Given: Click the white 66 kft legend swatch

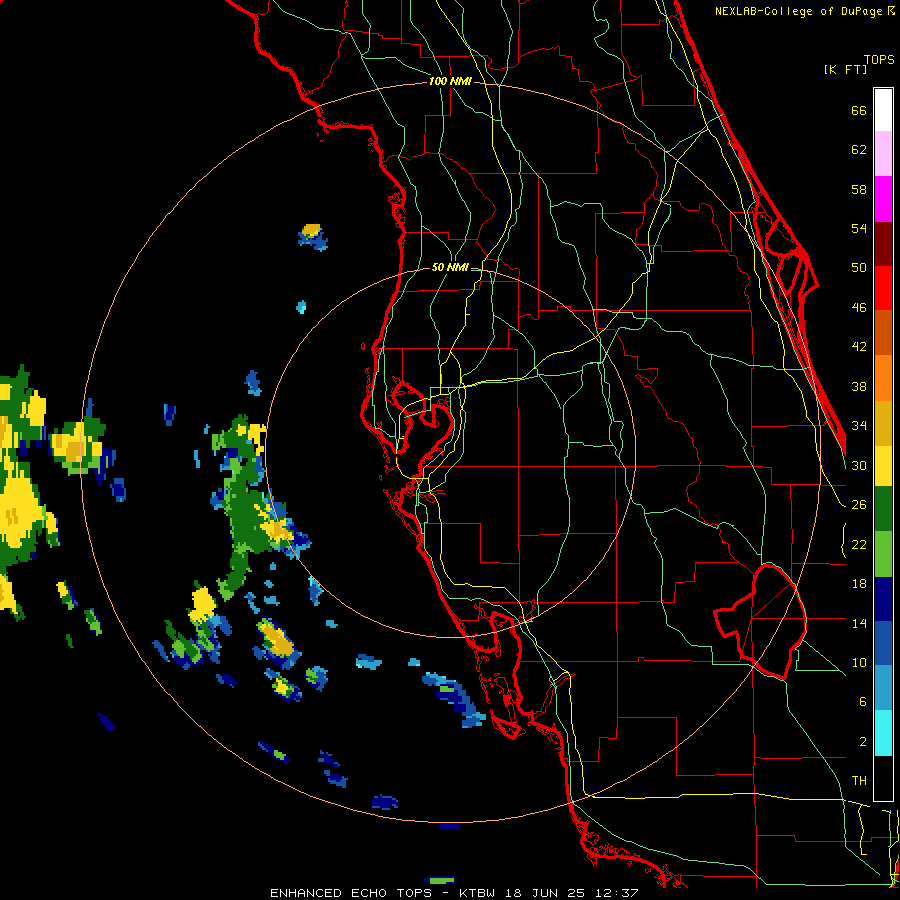Looking at the screenshot, I should point(883,110).
